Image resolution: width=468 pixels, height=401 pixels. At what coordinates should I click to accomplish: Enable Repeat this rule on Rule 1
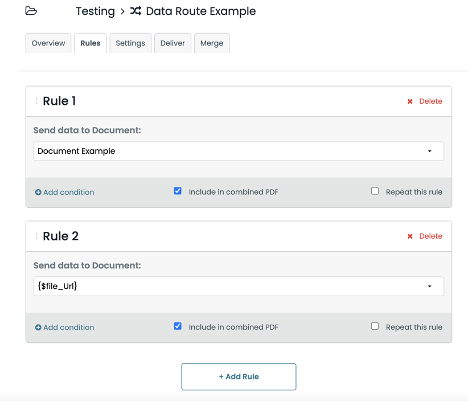coord(375,191)
